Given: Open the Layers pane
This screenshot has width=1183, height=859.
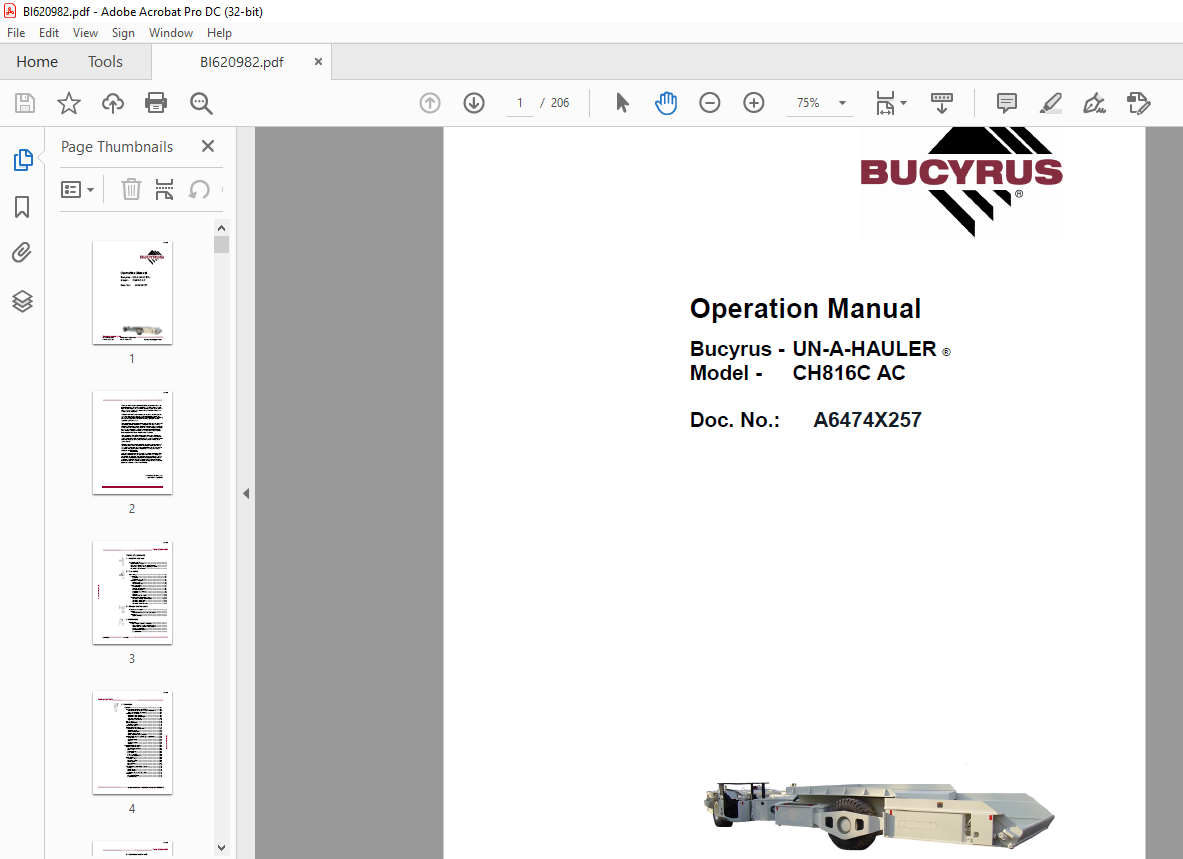Looking at the screenshot, I should point(23,301).
